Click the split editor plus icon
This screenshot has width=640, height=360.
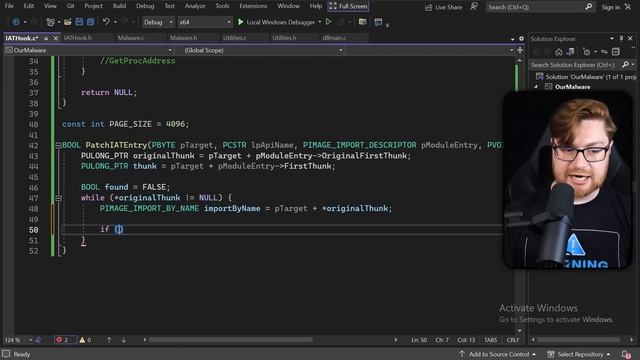(520, 50)
